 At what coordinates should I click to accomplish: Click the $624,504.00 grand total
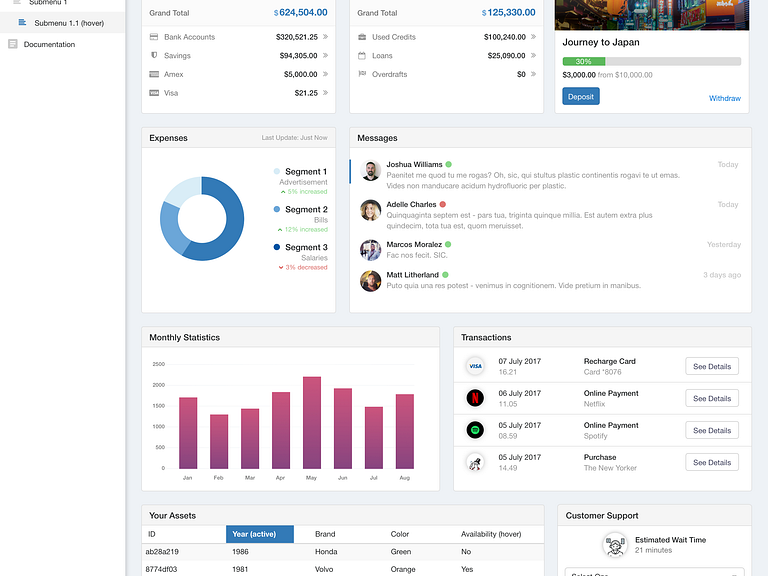tap(300, 12)
